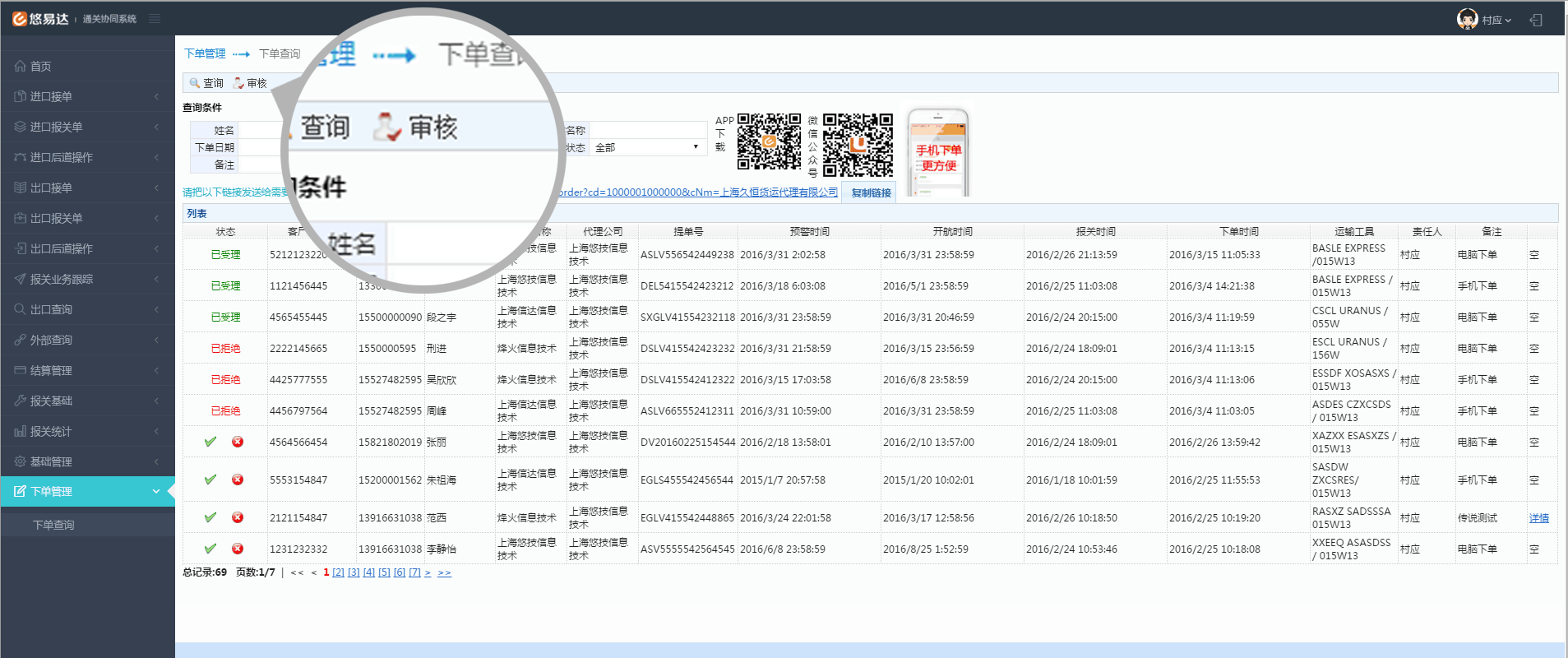The height and width of the screenshot is (658, 1568).
Task: Approve order 1231232332 with green checkmark
Action: [x=210, y=549]
